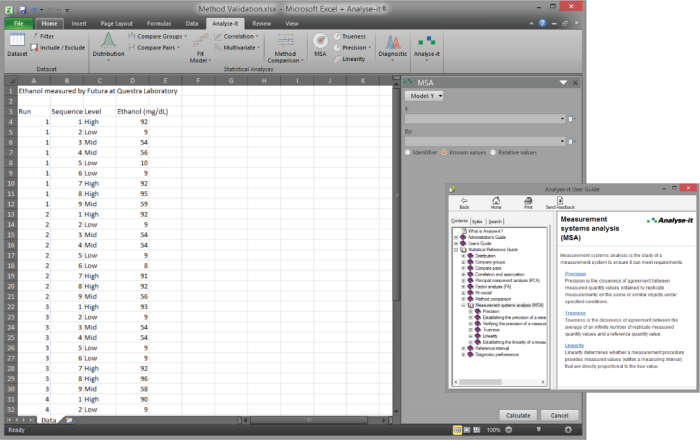The width and height of the screenshot is (700, 440).
Task: Switch to the Insert ribbon tab
Action: click(79, 24)
